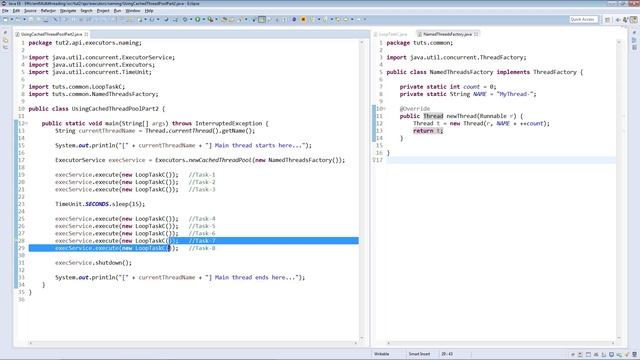
Task: Click 'Main thread ends here...' println line
Action: (180, 278)
